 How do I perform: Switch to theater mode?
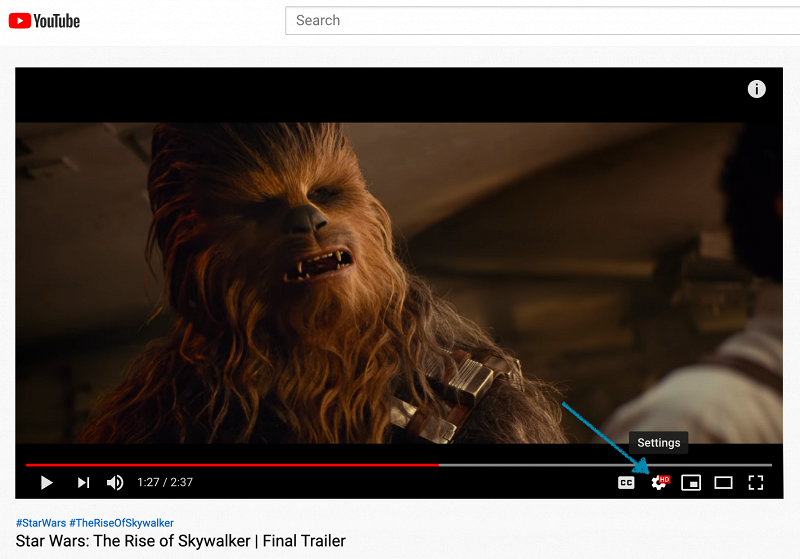coord(723,482)
